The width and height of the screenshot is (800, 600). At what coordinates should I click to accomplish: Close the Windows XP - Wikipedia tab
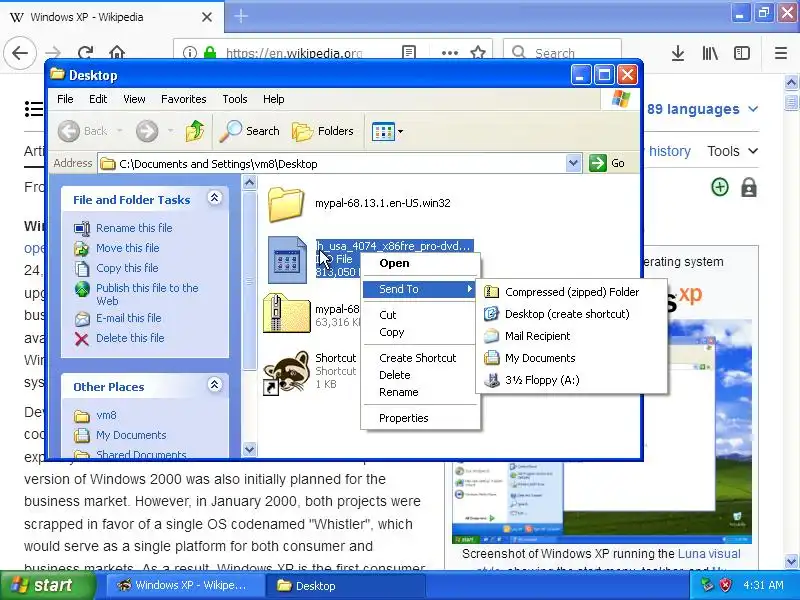(207, 17)
